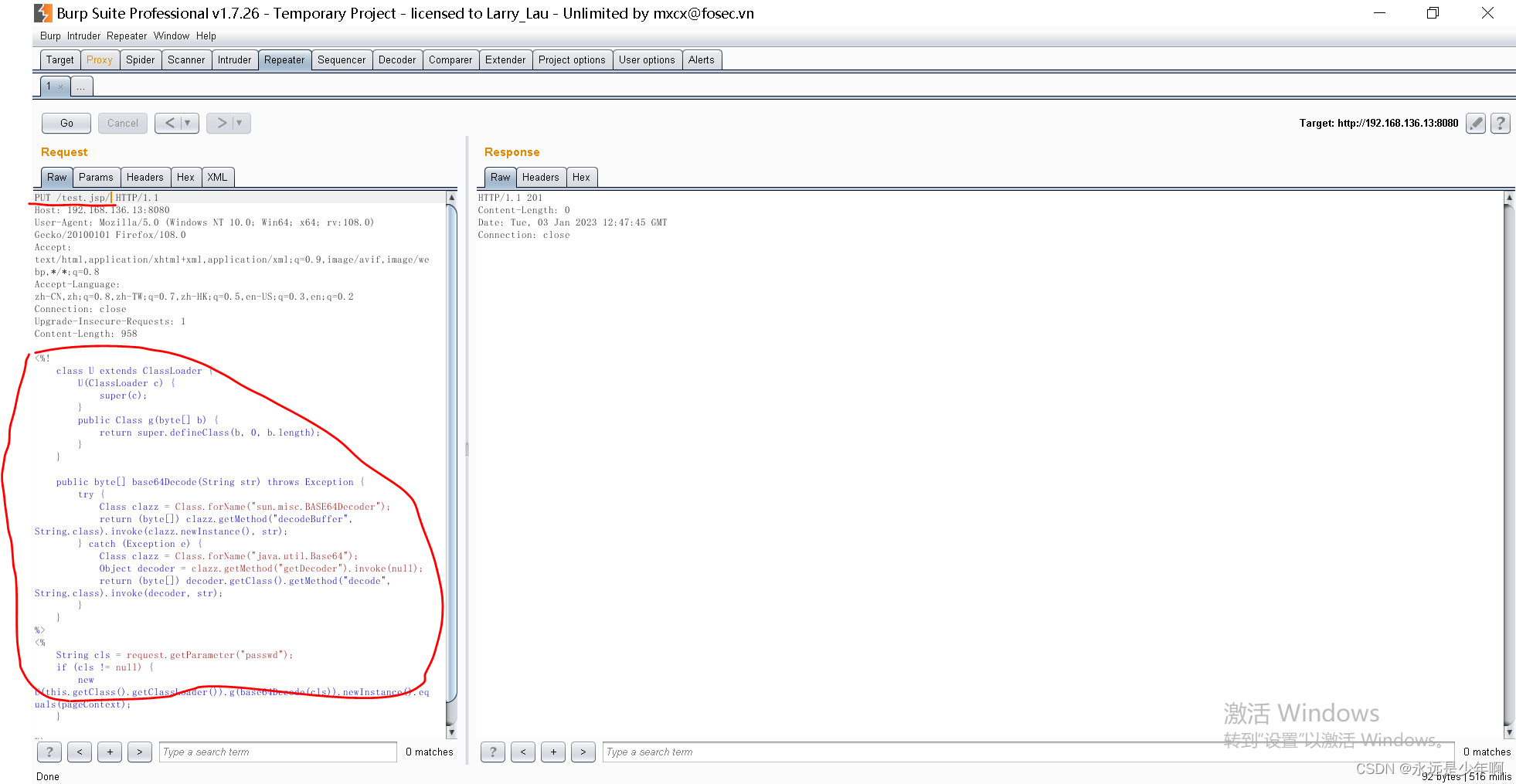The image size is (1516, 784).
Task: Close Repeater tab 1 with its x
Action: point(61,87)
